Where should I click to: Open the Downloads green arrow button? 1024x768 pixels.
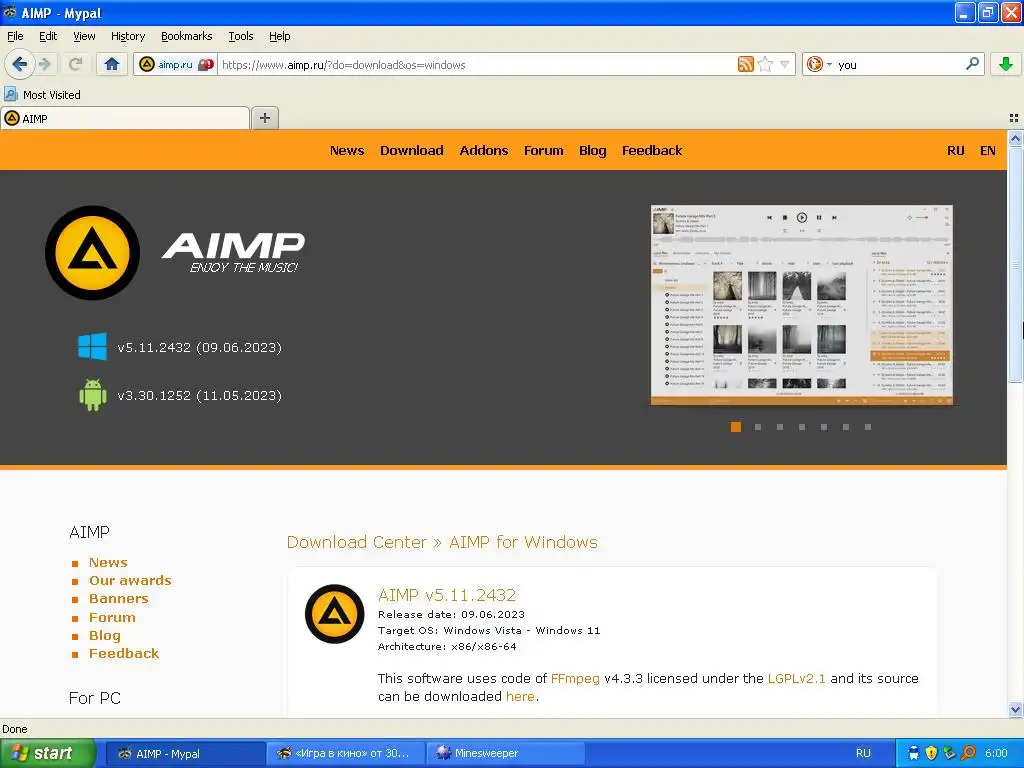click(x=1006, y=64)
